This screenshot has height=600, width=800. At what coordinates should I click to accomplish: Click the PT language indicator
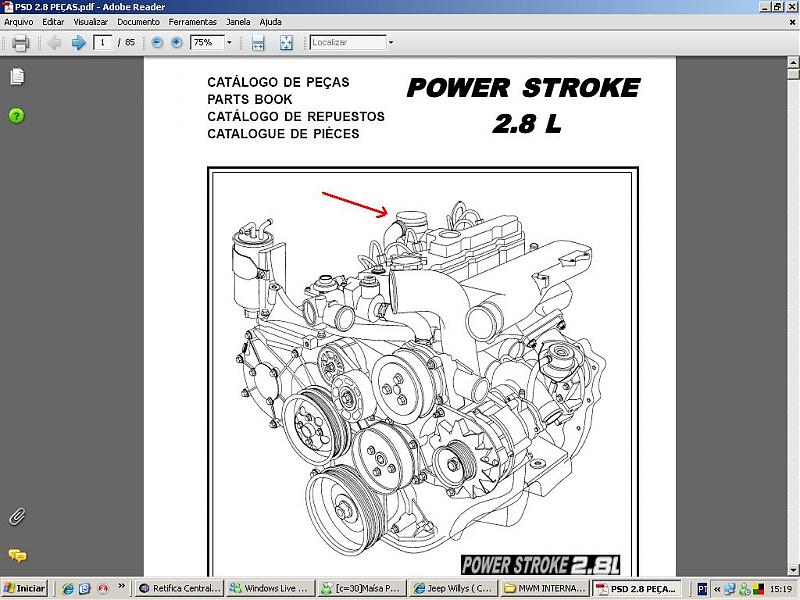tap(702, 589)
